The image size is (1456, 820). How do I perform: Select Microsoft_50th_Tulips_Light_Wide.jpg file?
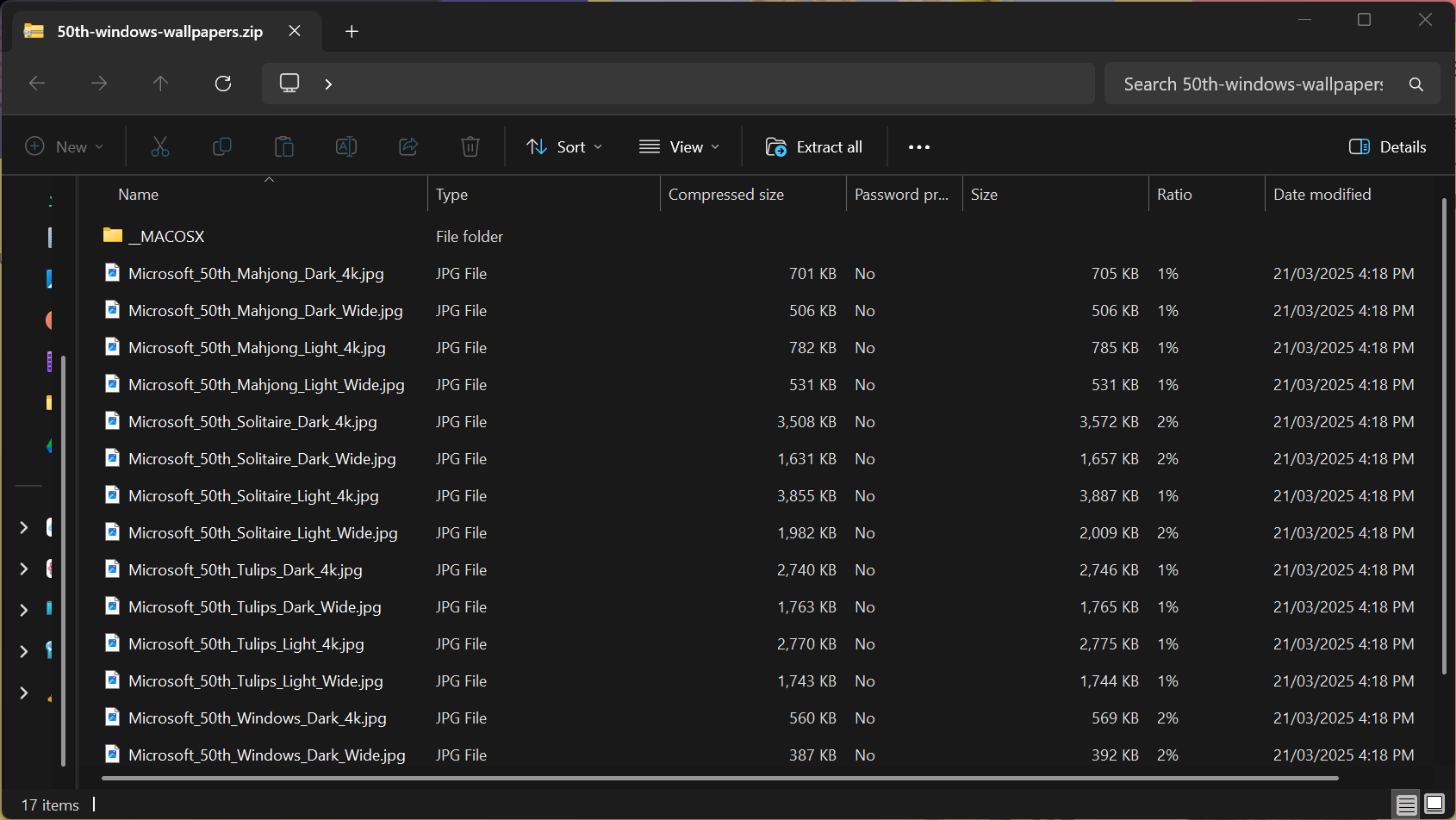click(x=256, y=681)
